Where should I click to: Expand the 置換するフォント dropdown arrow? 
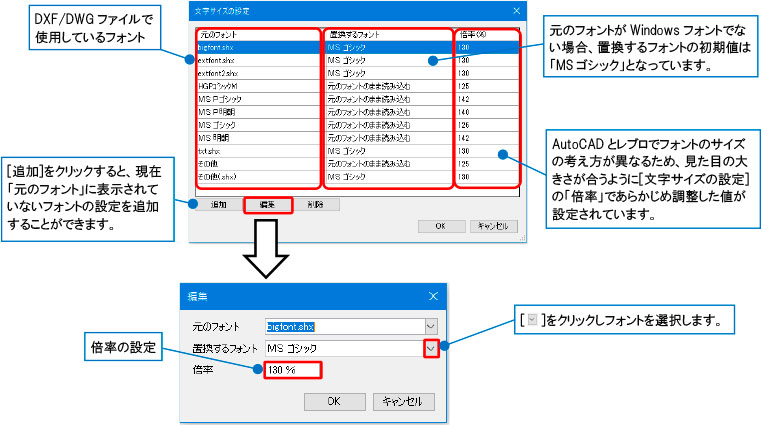(431, 348)
